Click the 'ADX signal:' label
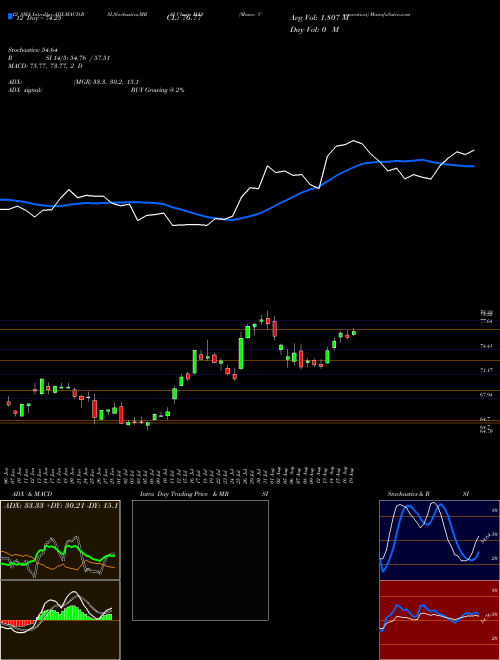Viewport: 500px width, 660px height. pyautogui.click(x=25, y=90)
